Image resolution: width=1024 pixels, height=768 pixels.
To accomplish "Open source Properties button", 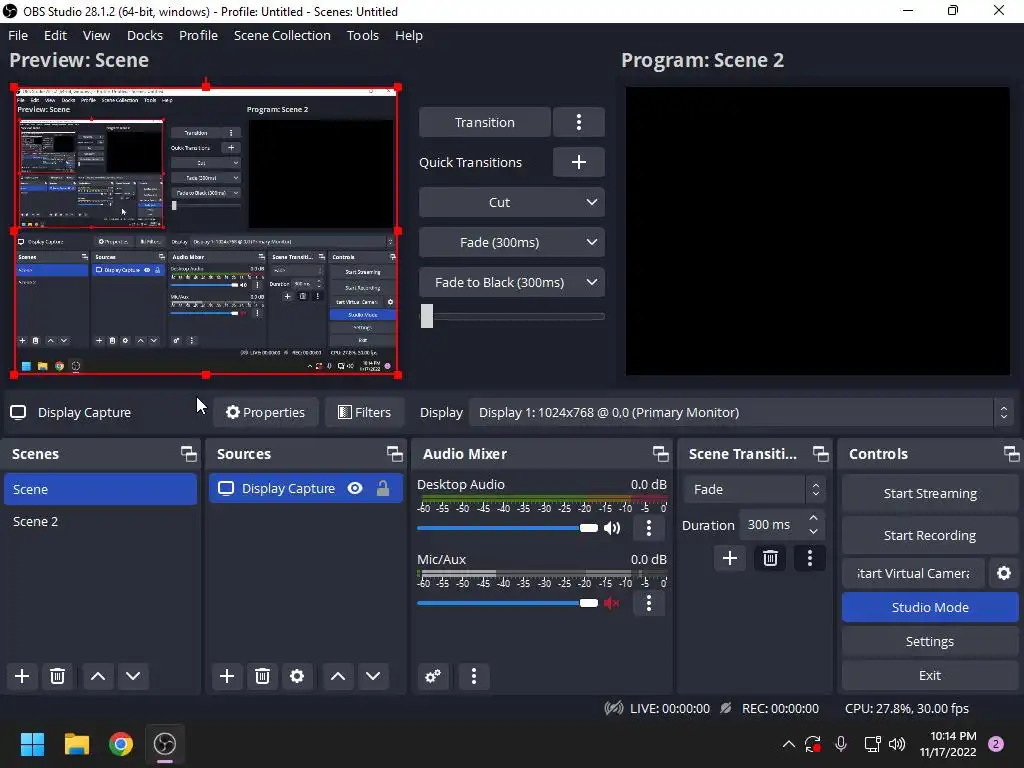I will [x=265, y=412].
